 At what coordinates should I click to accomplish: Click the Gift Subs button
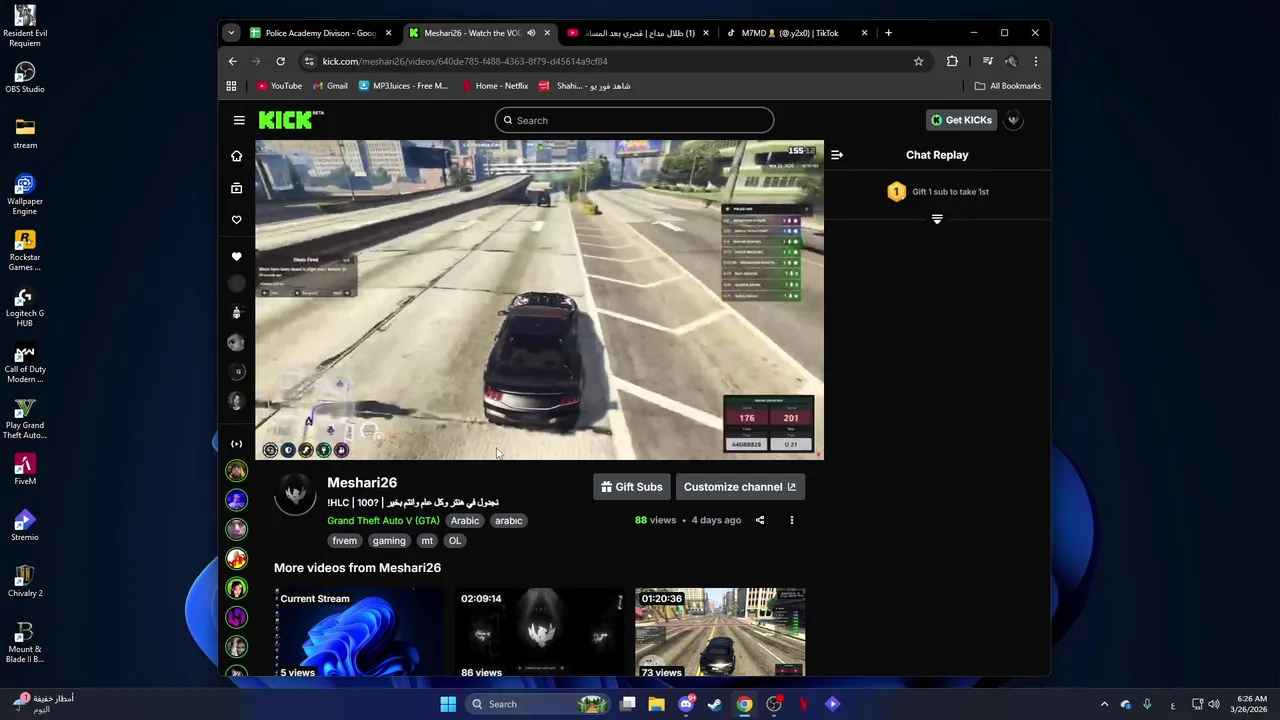click(631, 487)
